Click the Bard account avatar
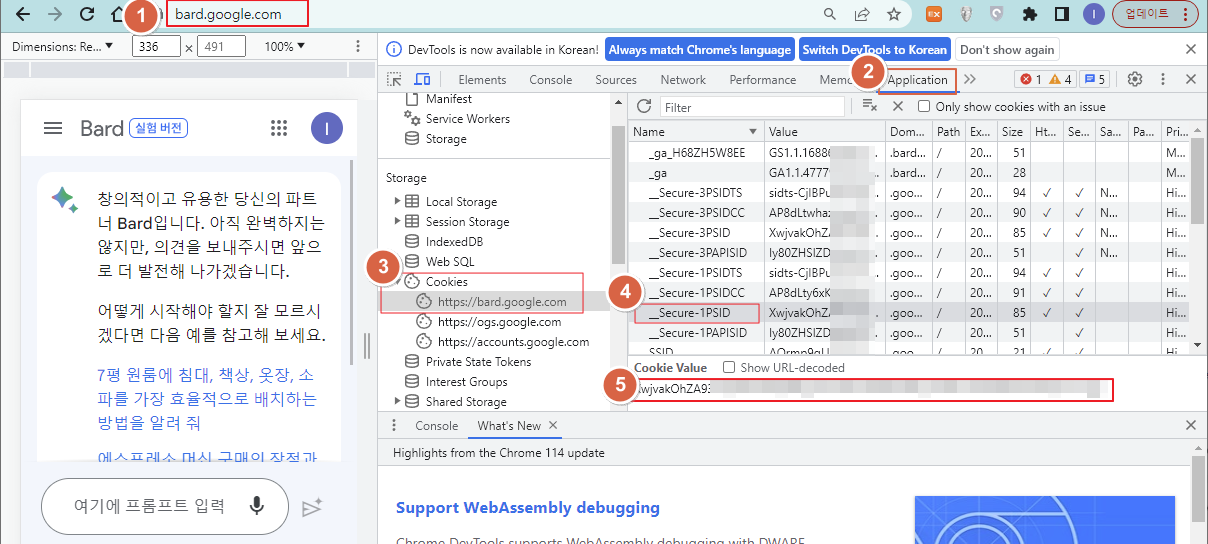1208x544 pixels. pyautogui.click(x=327, y=128)
